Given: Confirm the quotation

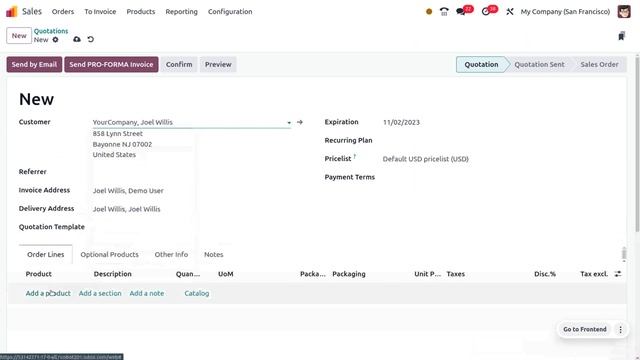Looking at the screenshot, I should click(x=179, y=64).
